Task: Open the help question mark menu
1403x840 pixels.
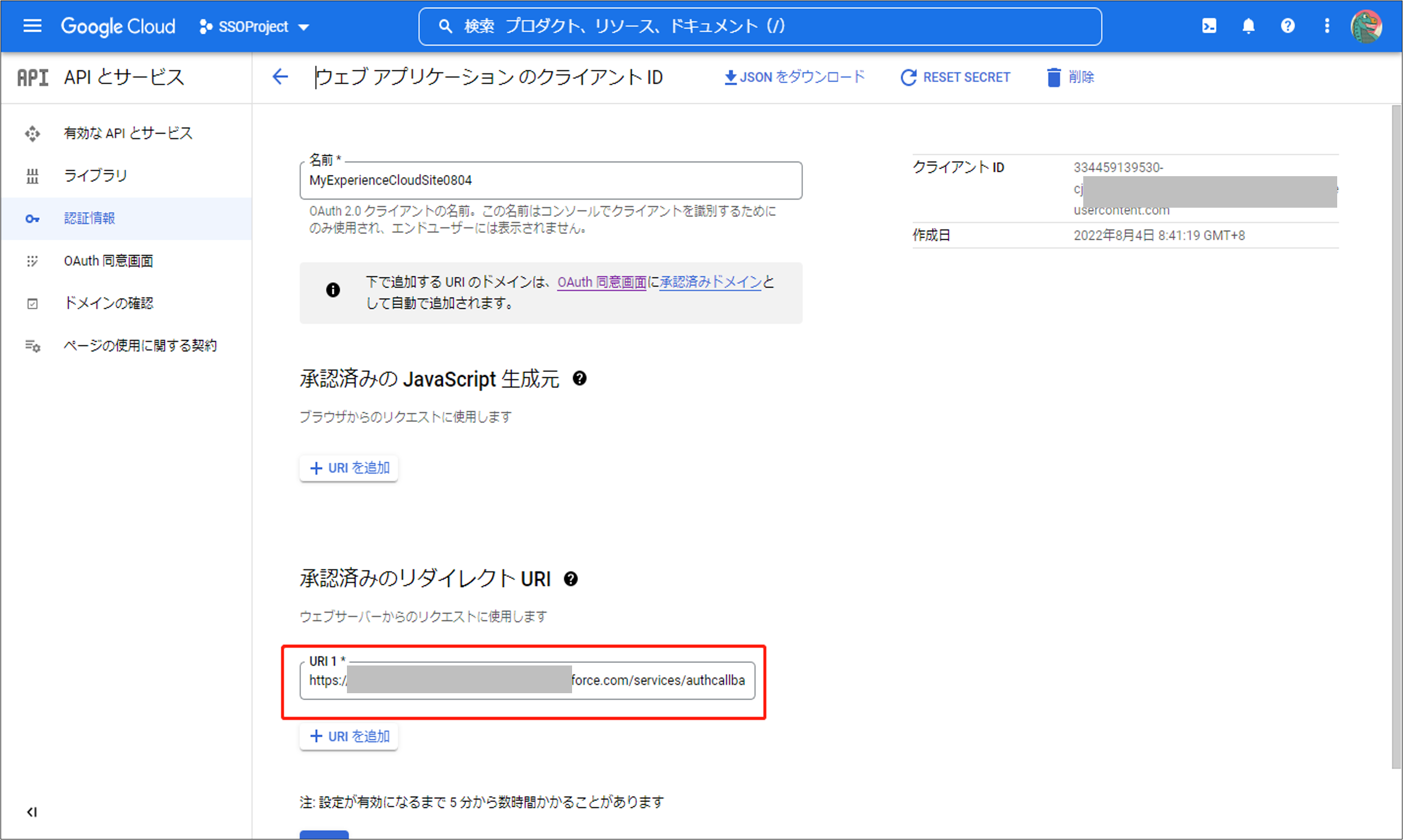Action: [x=1288, y=26]
